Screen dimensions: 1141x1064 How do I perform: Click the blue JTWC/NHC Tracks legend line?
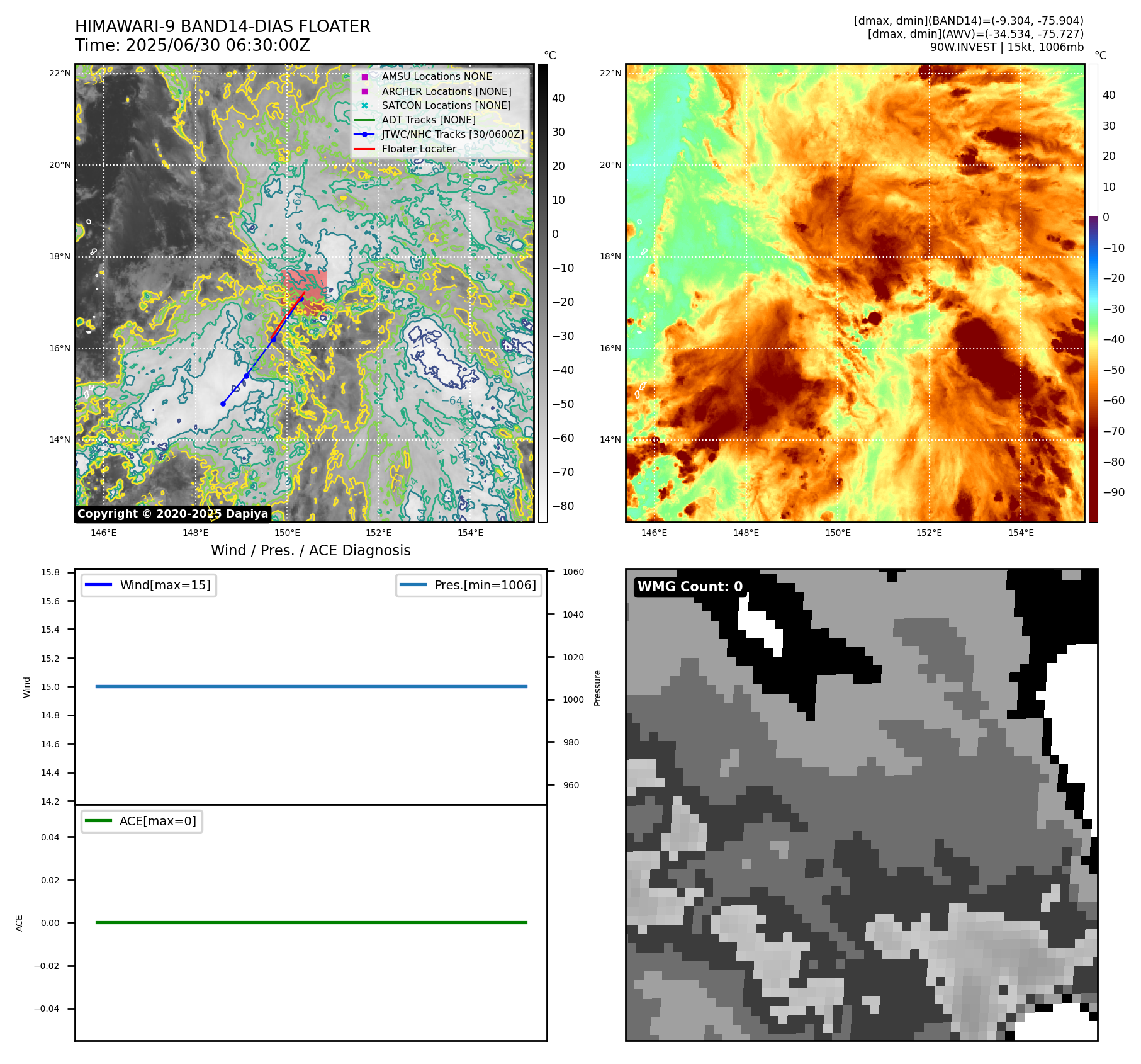(364, 134)
